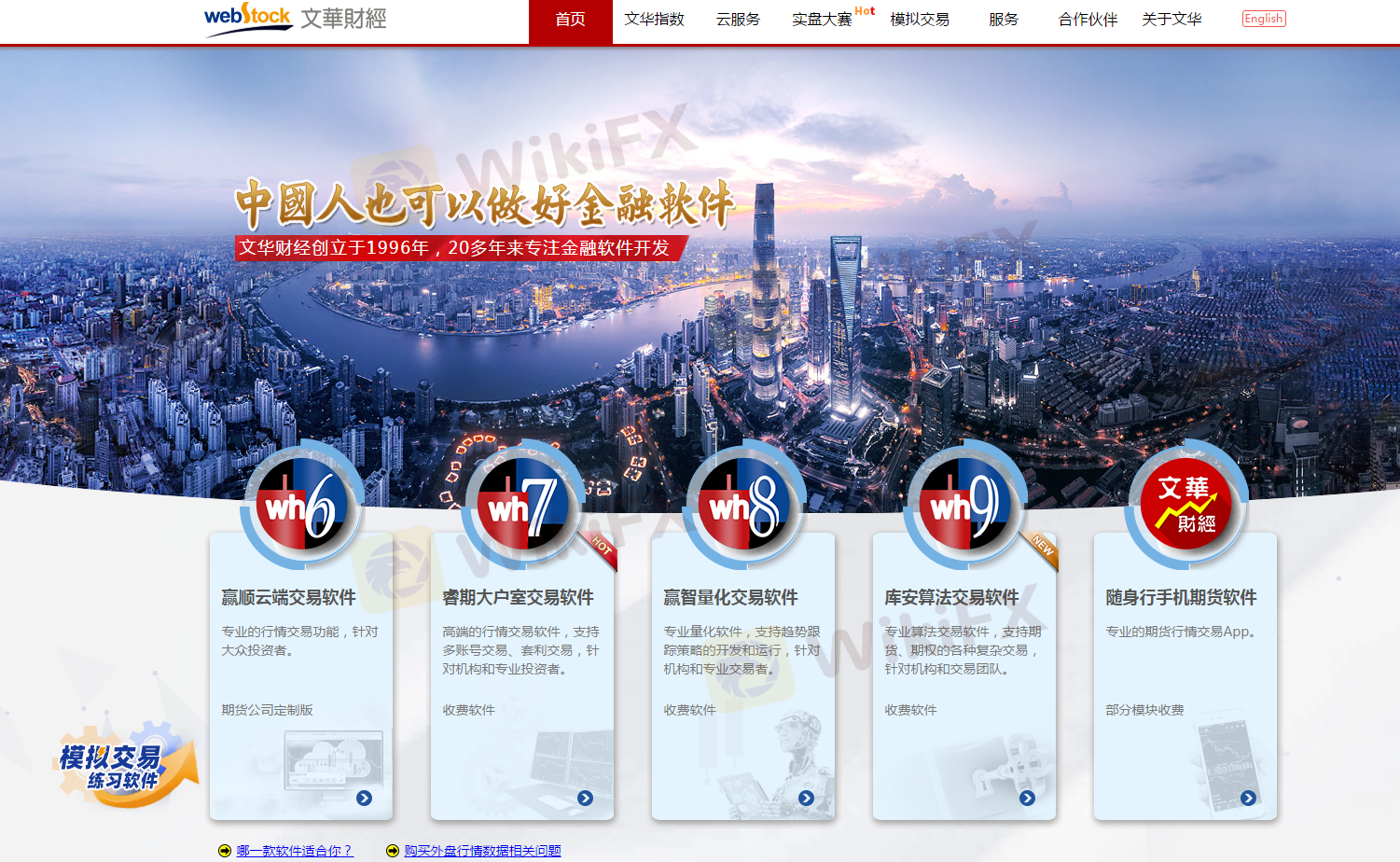This screenshot has width=1400, height=862.
Task: Select 云服务 in the navigation bar
Action: point(738,20)
